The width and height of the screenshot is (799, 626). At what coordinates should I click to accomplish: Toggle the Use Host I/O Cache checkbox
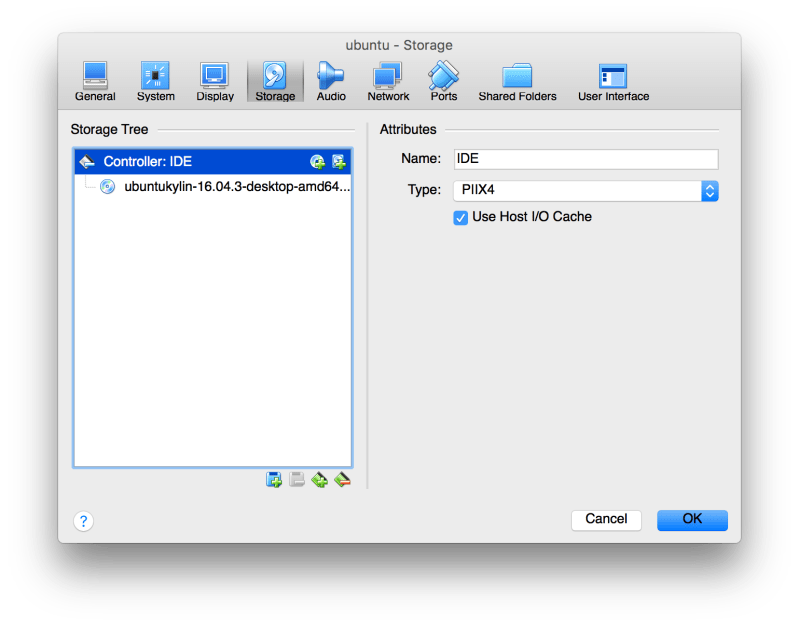click(x=461, y=218)
